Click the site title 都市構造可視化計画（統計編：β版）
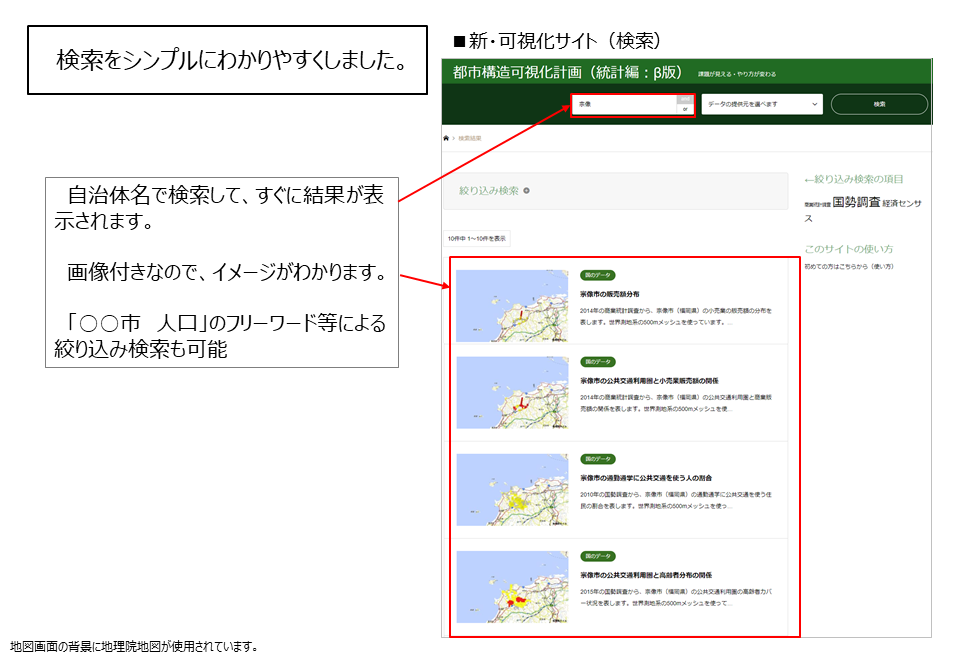The height and width of the screenshot is (660, 960). pos(567,73)
